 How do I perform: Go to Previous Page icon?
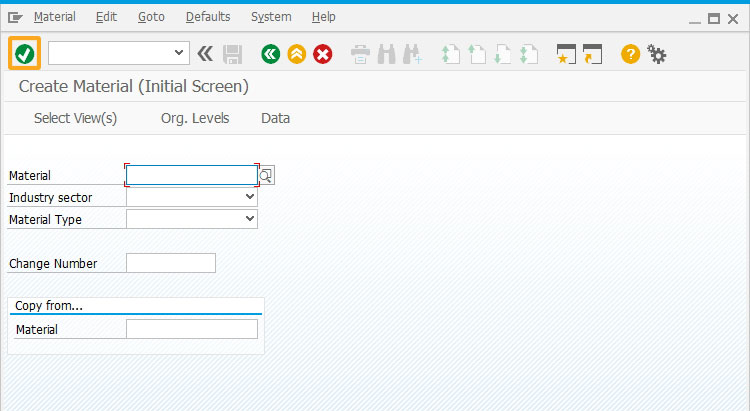pos(477,54)
